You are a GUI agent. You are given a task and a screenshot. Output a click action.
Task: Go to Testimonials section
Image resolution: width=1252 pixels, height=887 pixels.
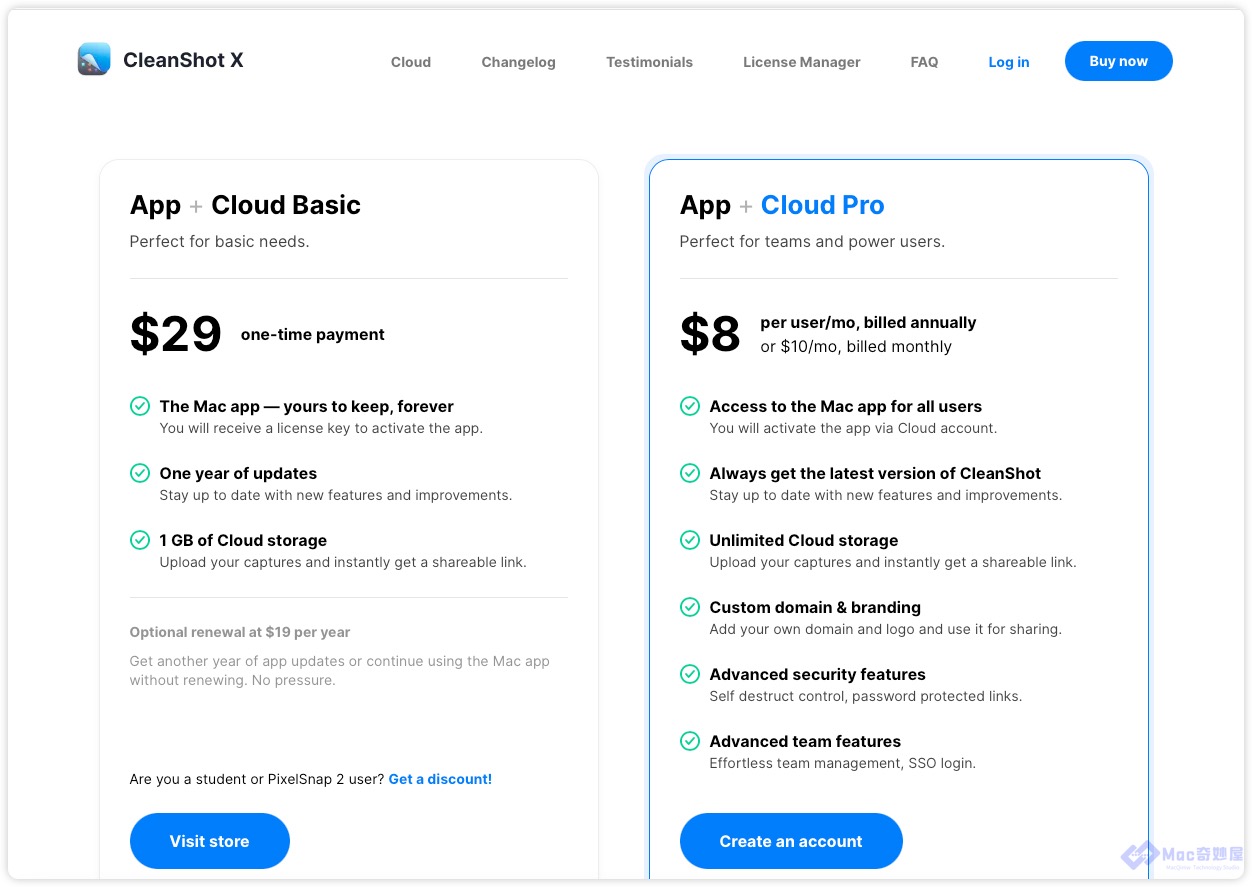click(x=649, y=62)
